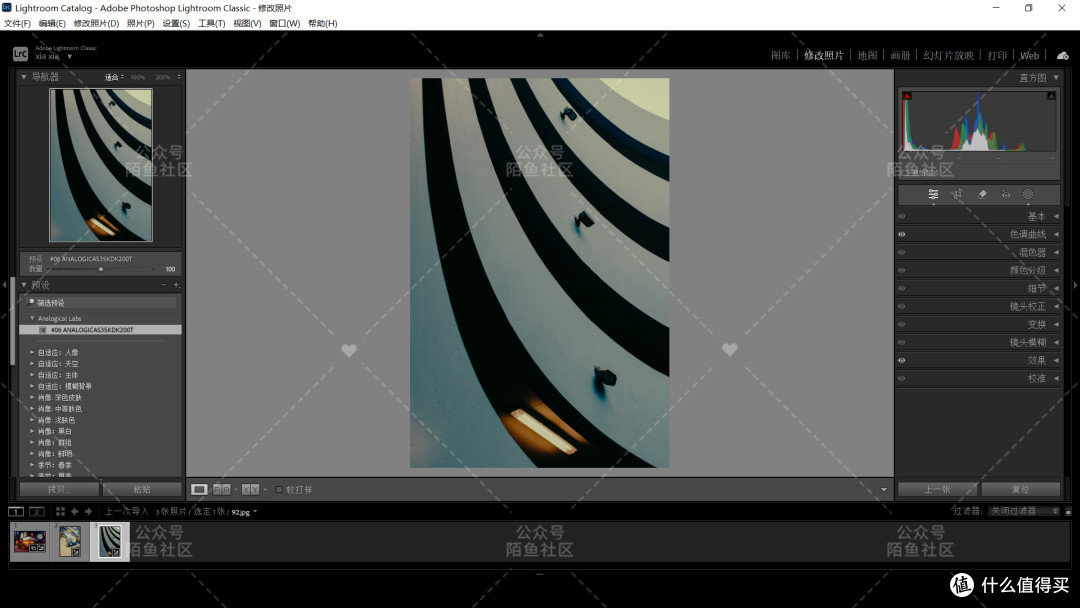1080x608 pixels.
Task: Expand the 变换 panel
Action: click(1056, 324)
